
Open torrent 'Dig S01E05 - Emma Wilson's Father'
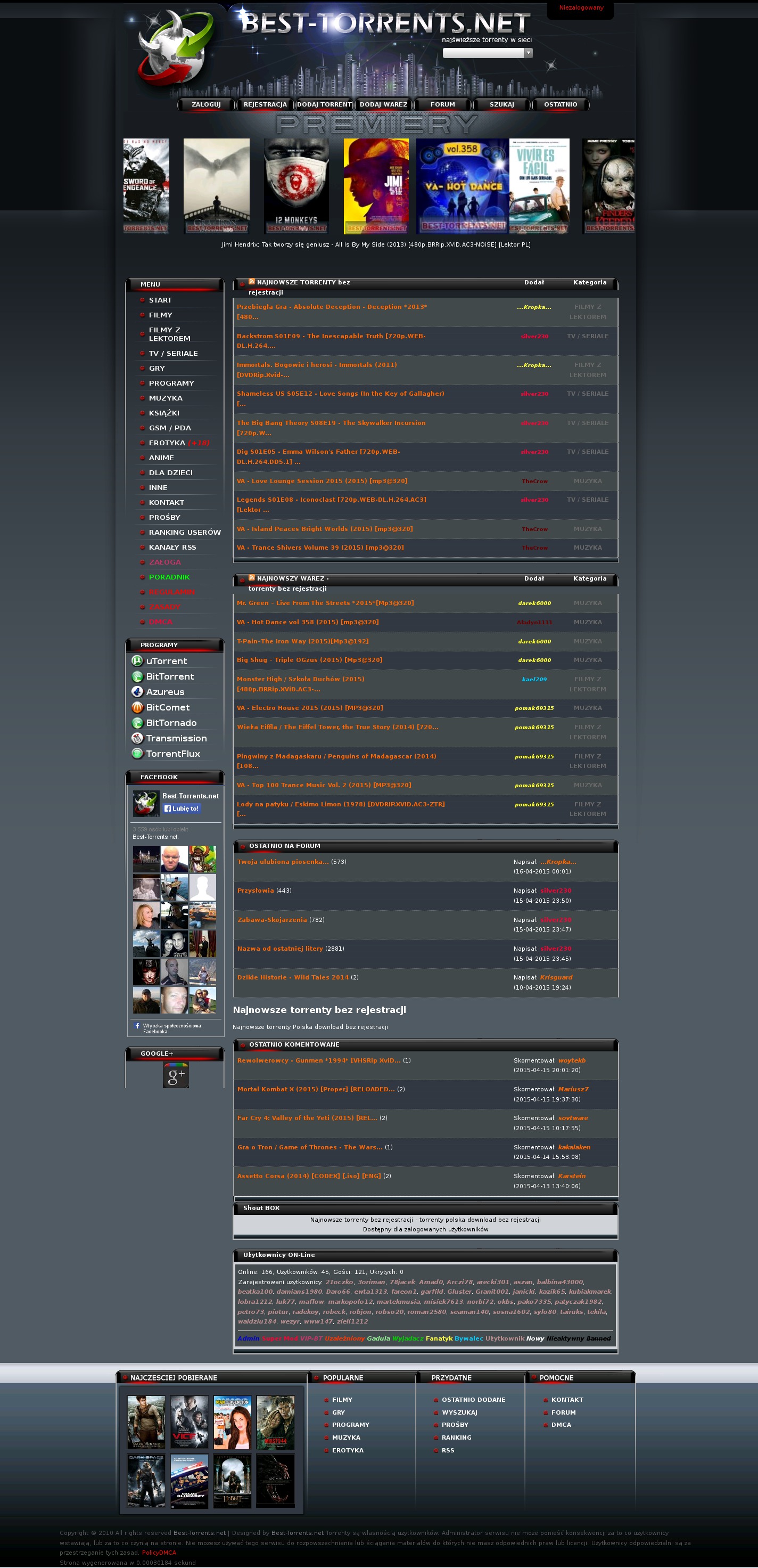click(318, 456)
